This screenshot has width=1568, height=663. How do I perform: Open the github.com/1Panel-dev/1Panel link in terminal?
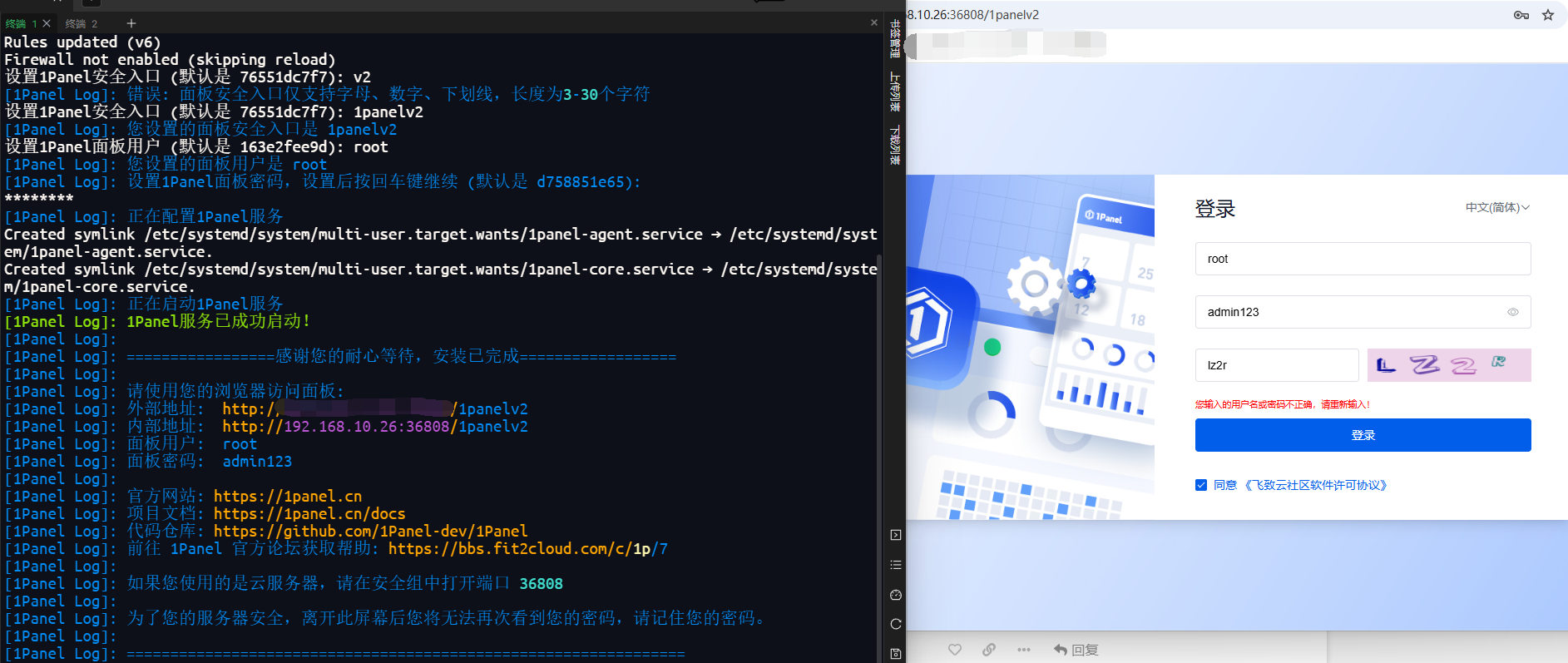tap(370, 532)
